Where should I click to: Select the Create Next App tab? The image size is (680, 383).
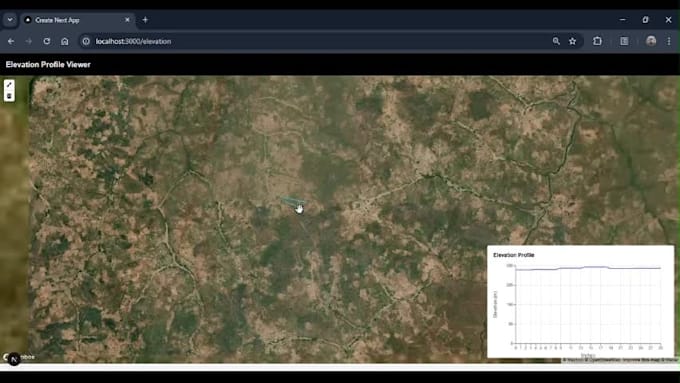[x=78, y=20]
